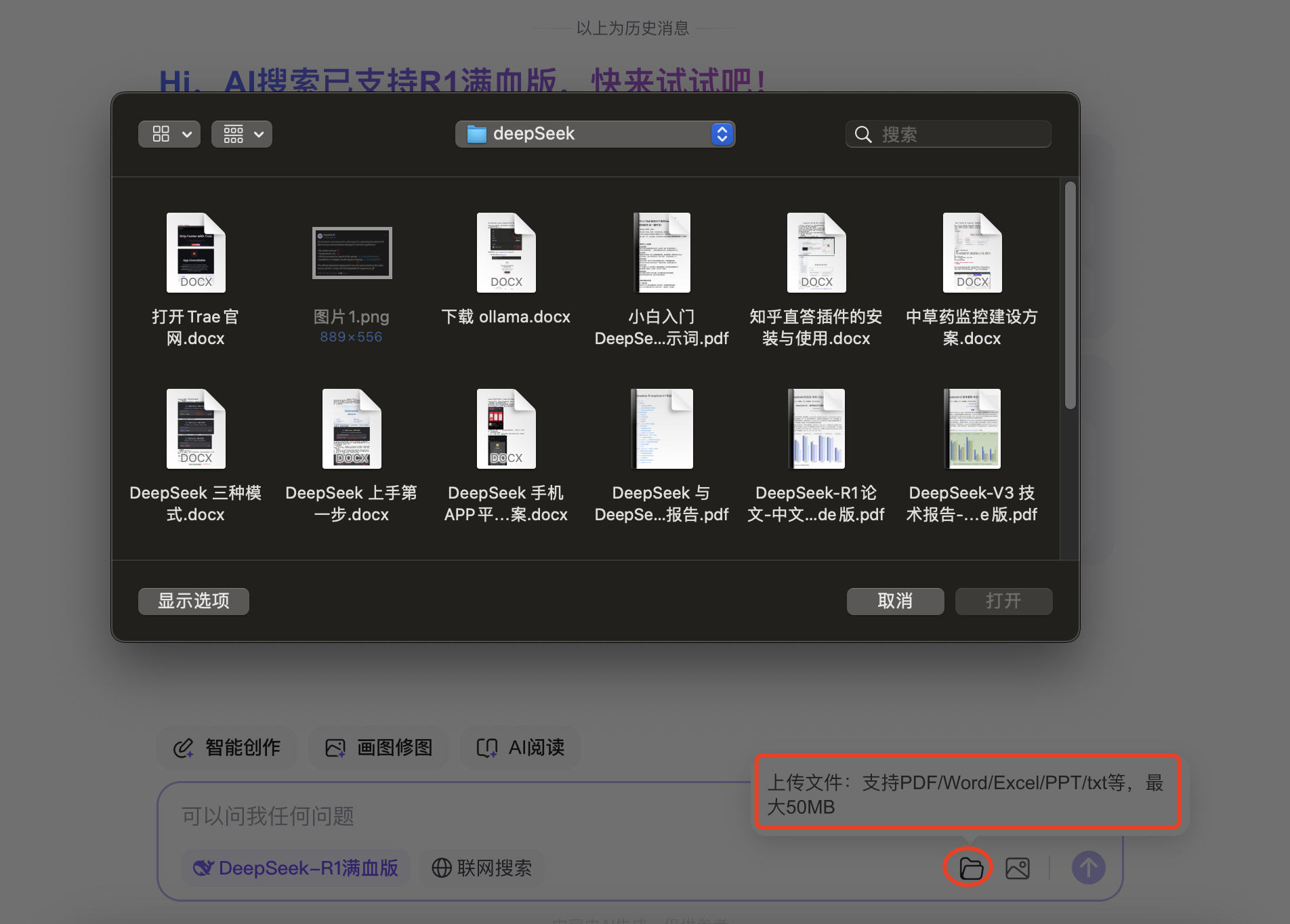1290x924 pixels.
Task: Select the DeepSeek-V3 技术报告 pdf file
Action: point(972,456)
